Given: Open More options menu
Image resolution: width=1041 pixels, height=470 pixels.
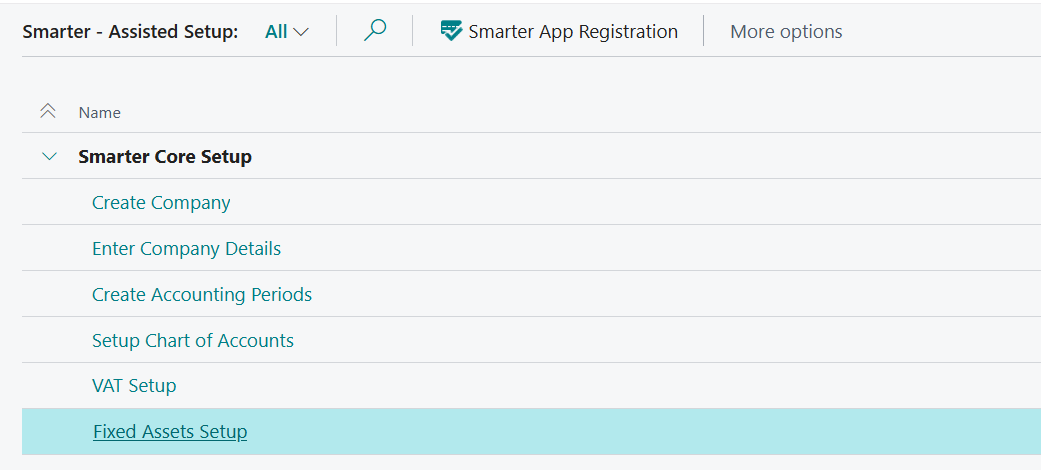Looking at the screenshot, I should (786, 32).
